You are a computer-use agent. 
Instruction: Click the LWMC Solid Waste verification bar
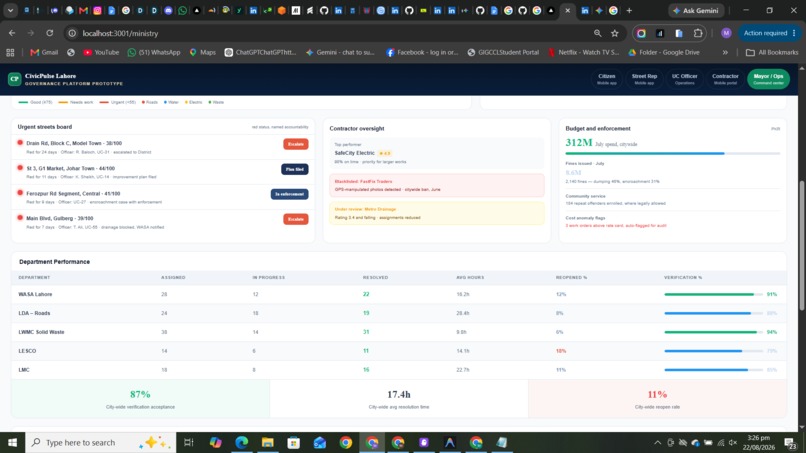click(713, 332)
